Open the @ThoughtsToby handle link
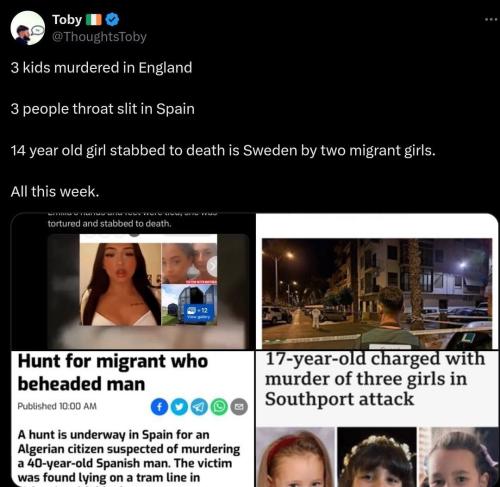This screenshot has height=487, width=500. point(99,37)
